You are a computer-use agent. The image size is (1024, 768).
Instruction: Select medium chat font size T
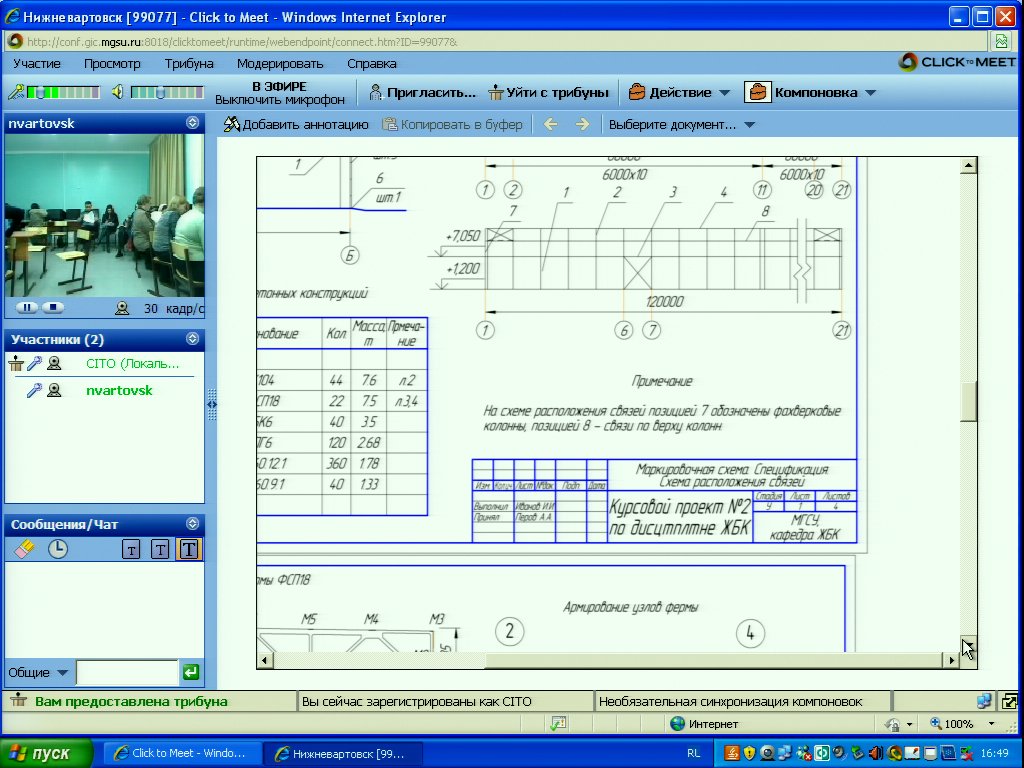[x=160, y=549]
